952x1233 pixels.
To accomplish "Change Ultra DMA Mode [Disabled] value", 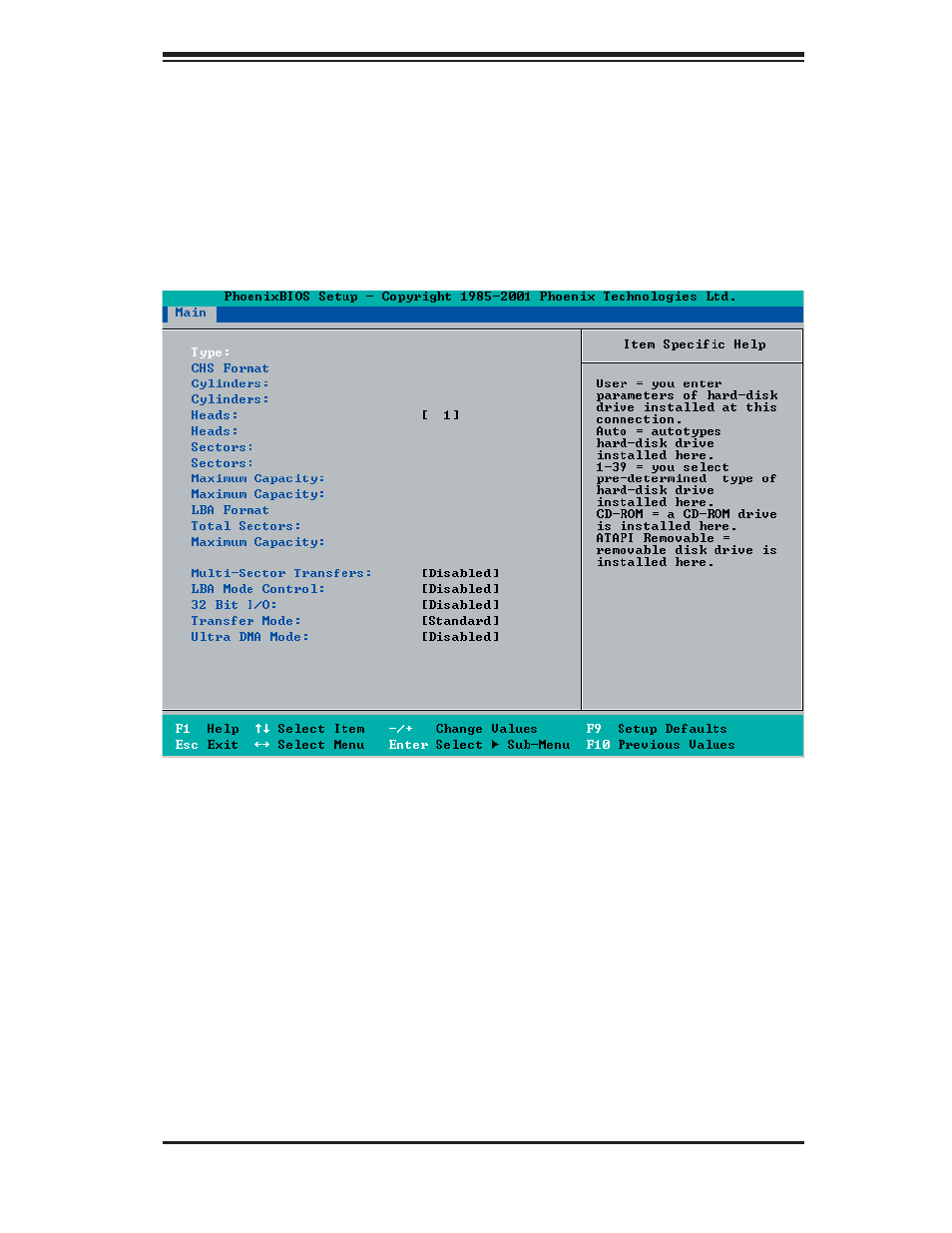I will click(x=460, y=637).
